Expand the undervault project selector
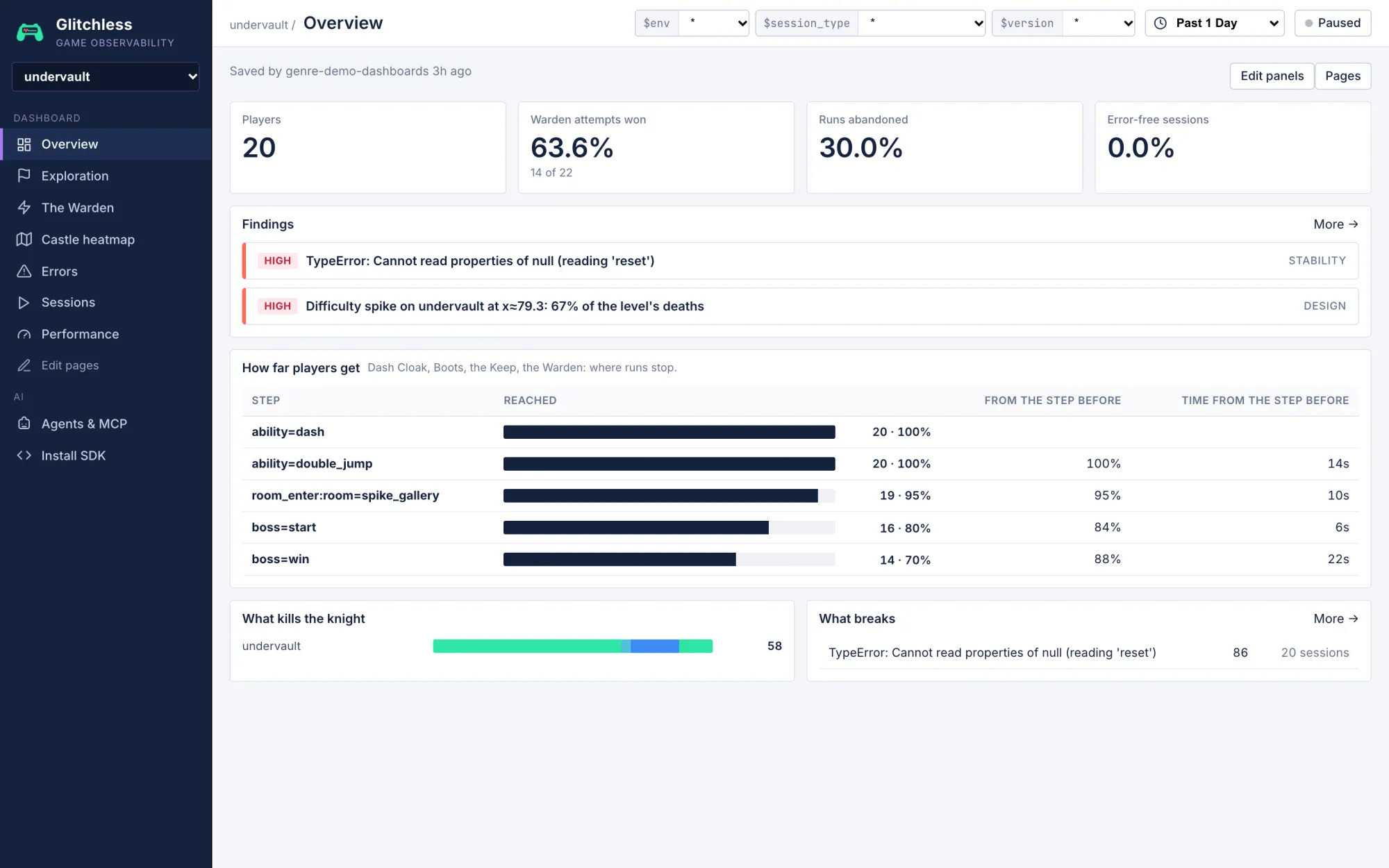 point(106,76)
